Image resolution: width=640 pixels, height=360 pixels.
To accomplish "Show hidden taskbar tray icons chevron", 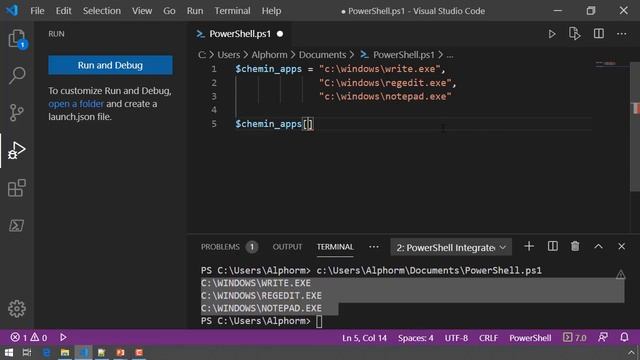I will pyautogui.click(x=631, y=353).
